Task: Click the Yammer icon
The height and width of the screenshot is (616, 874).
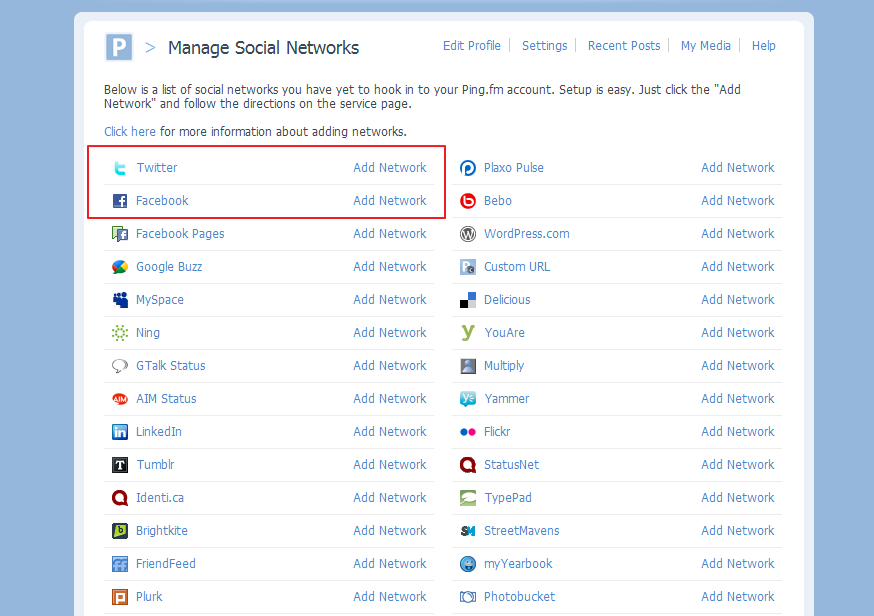Action: click(468, 399)
